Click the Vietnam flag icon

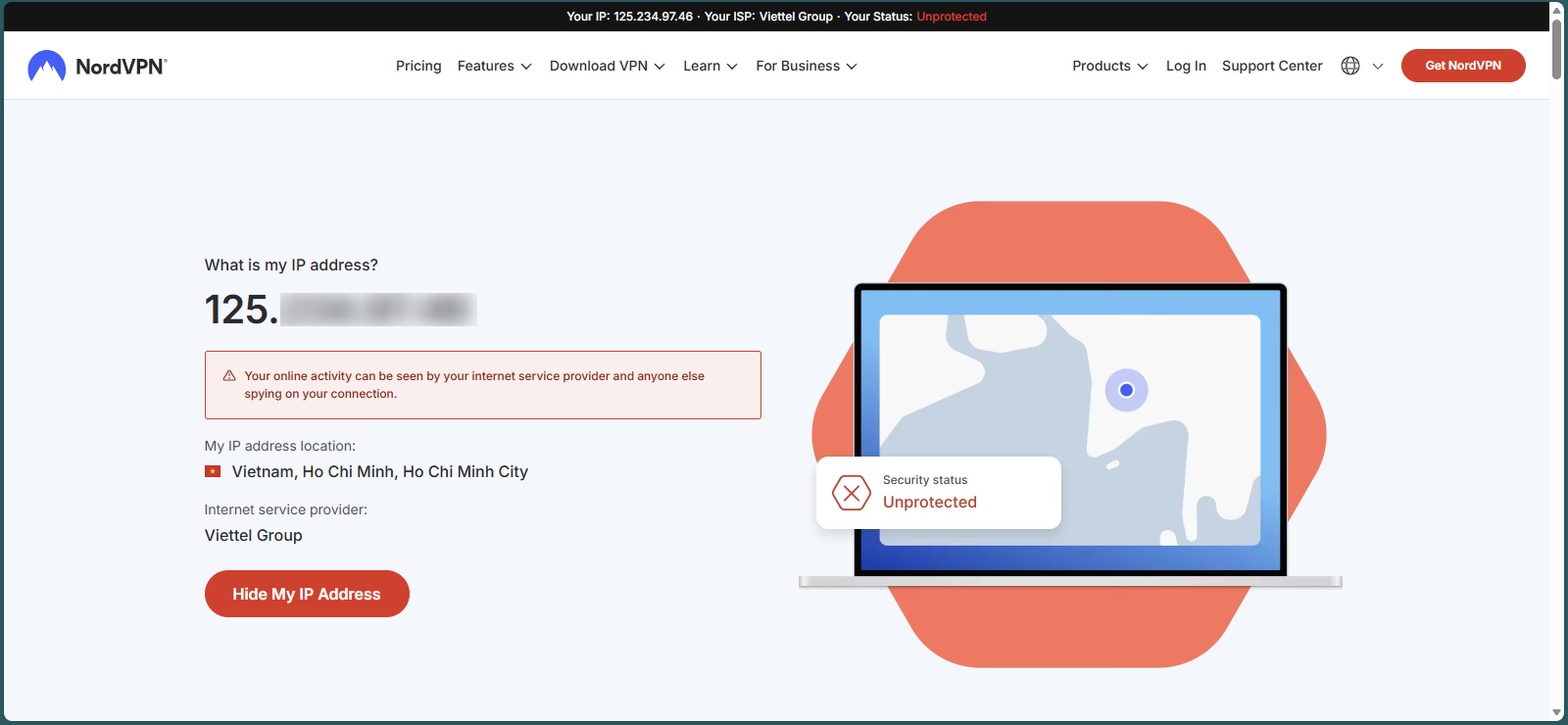pyautogui.click(x=213, y=471)
